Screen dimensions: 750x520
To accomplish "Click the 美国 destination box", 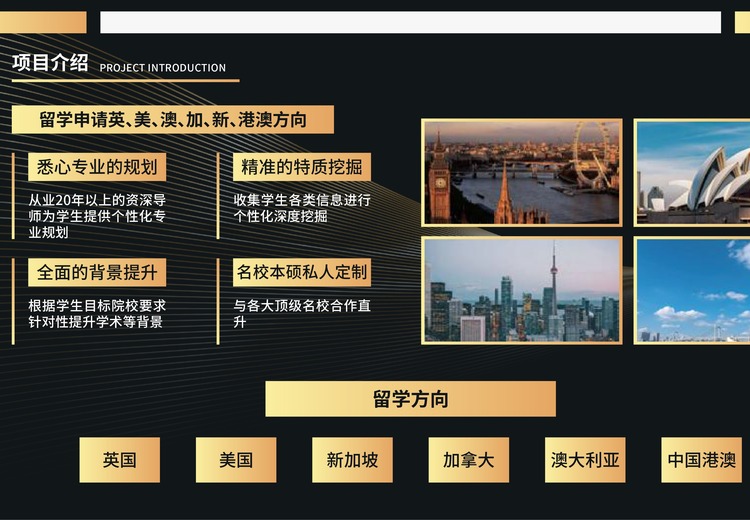I will point(236,460).
